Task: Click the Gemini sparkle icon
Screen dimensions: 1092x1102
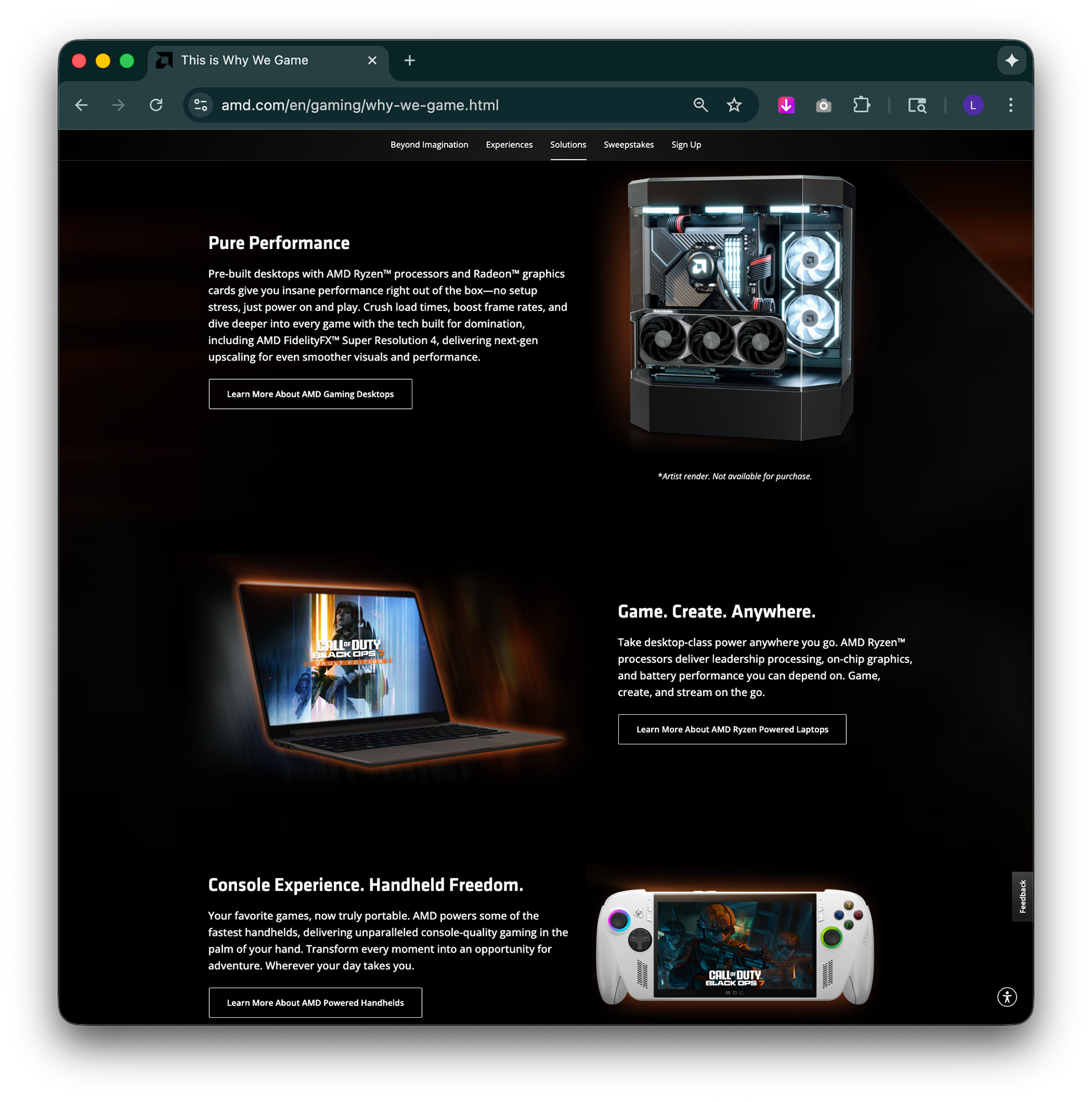Action: click(x=1012, y=60)
